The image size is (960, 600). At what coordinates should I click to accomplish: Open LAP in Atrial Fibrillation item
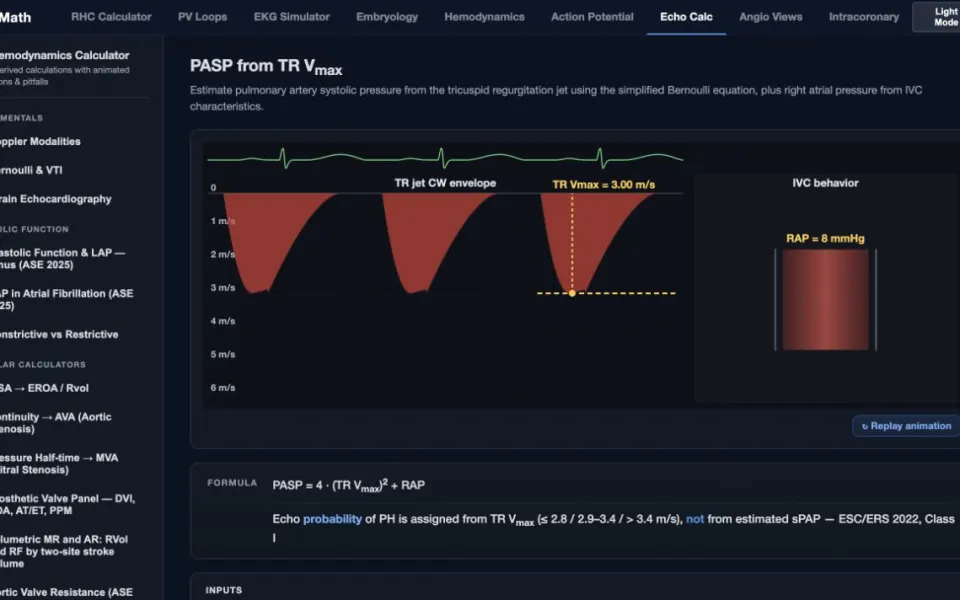(66, 299)
